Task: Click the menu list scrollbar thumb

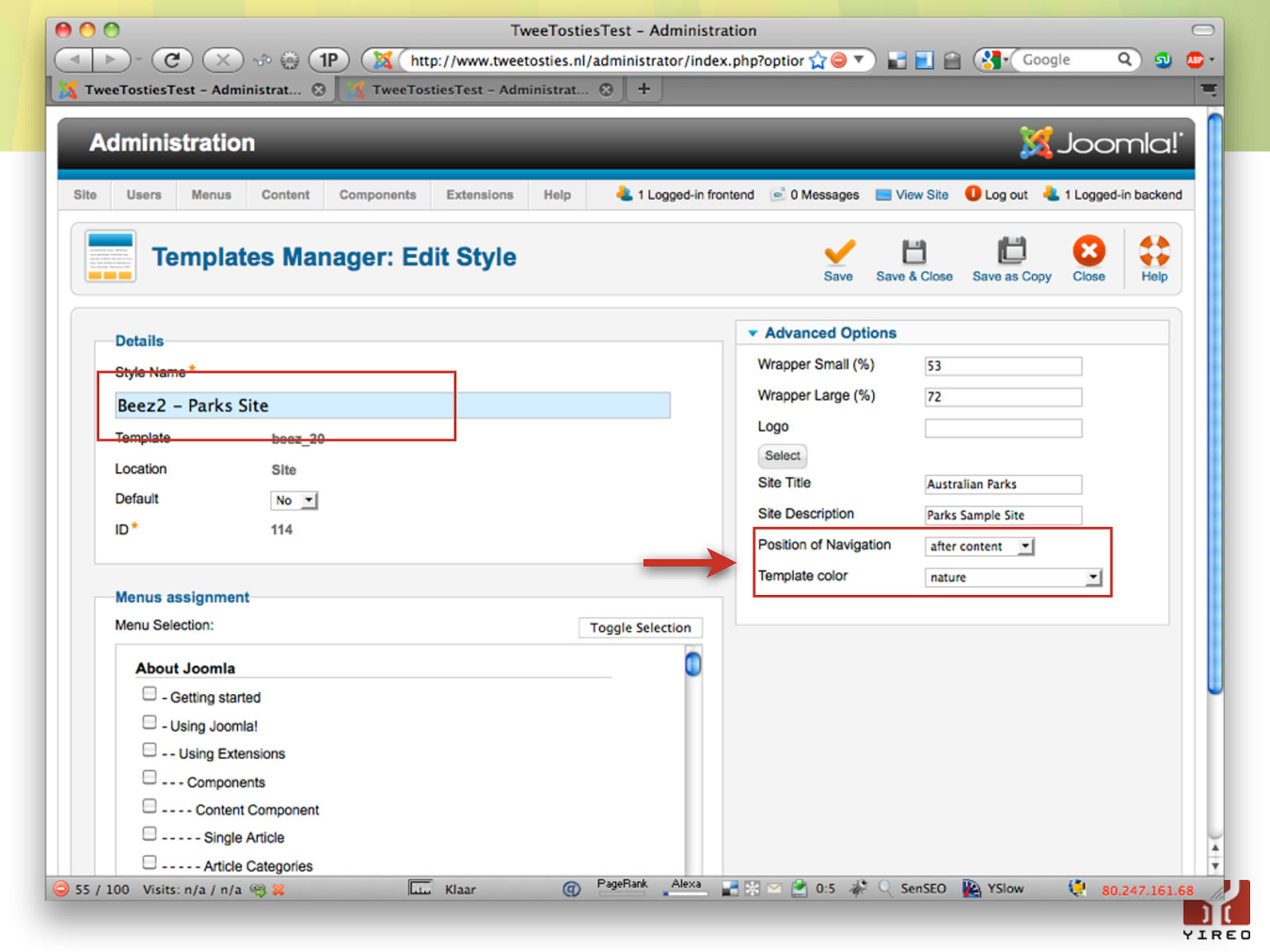Action: pyautogui.click(x=693, y=663)
